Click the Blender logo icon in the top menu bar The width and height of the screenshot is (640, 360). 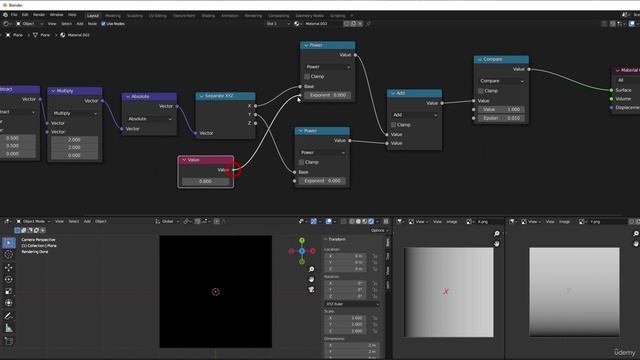(x=5, y=15)
